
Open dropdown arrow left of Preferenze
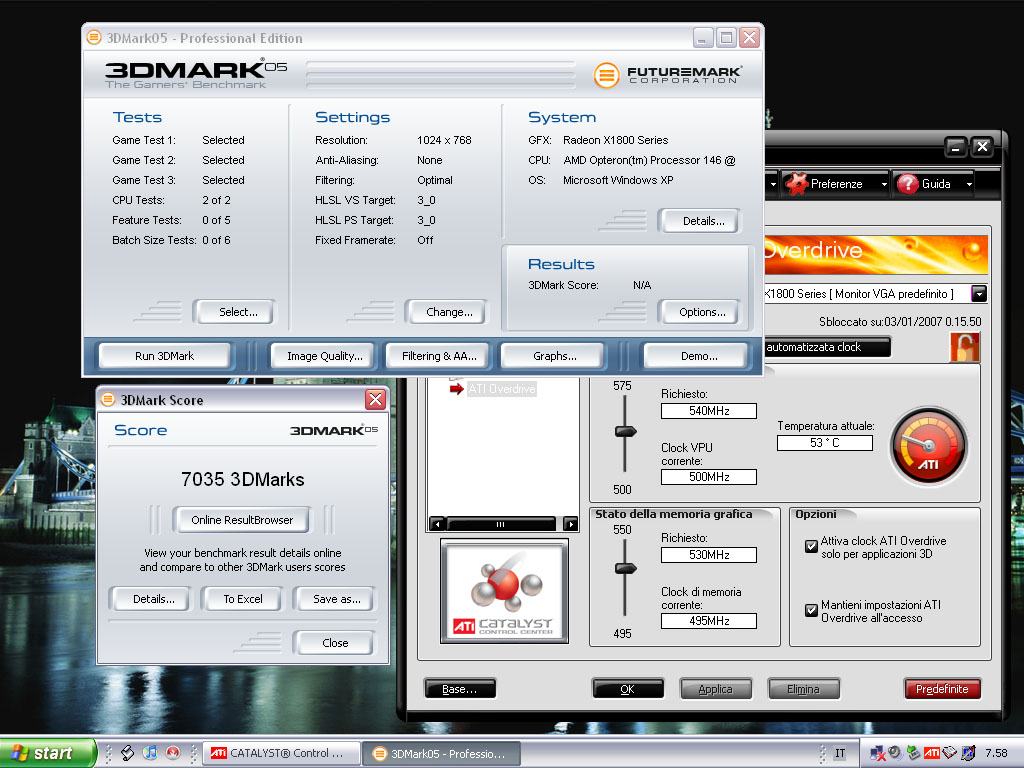[773, 184]
